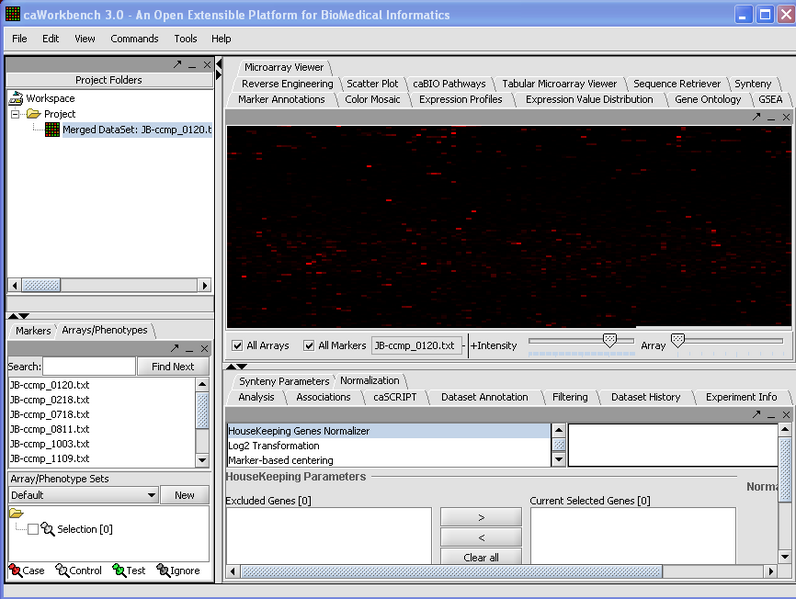Click the Project folder icon
The width and height of the screenshot is (796, 599).
point(33,114)
